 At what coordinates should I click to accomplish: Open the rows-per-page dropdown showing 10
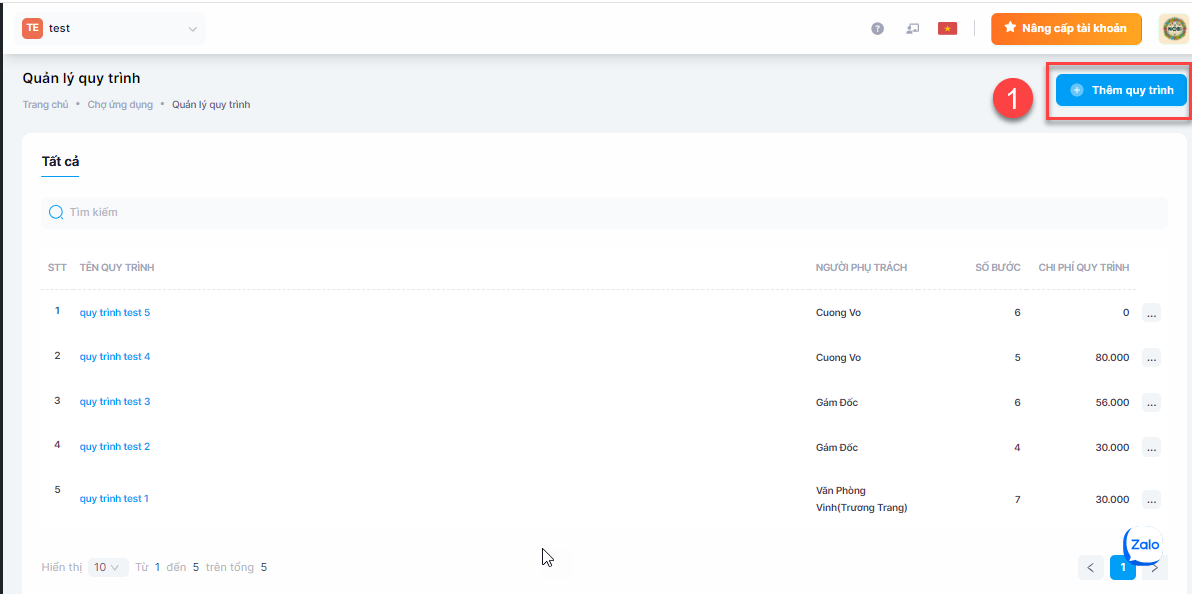pos(107,568)
